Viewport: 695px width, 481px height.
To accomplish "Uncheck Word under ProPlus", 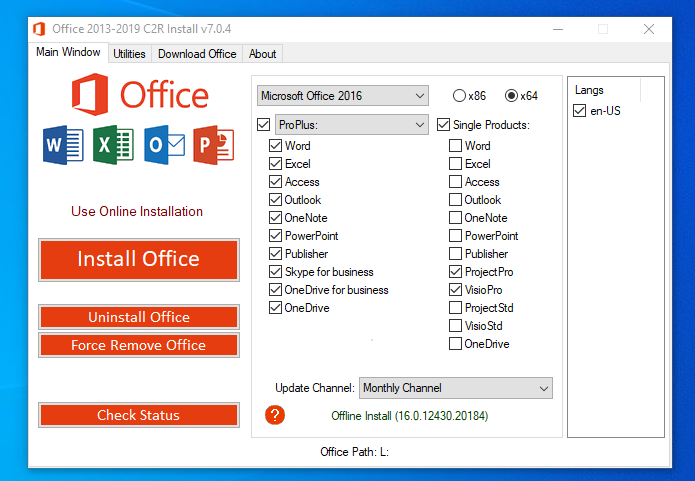I will 275,145.
